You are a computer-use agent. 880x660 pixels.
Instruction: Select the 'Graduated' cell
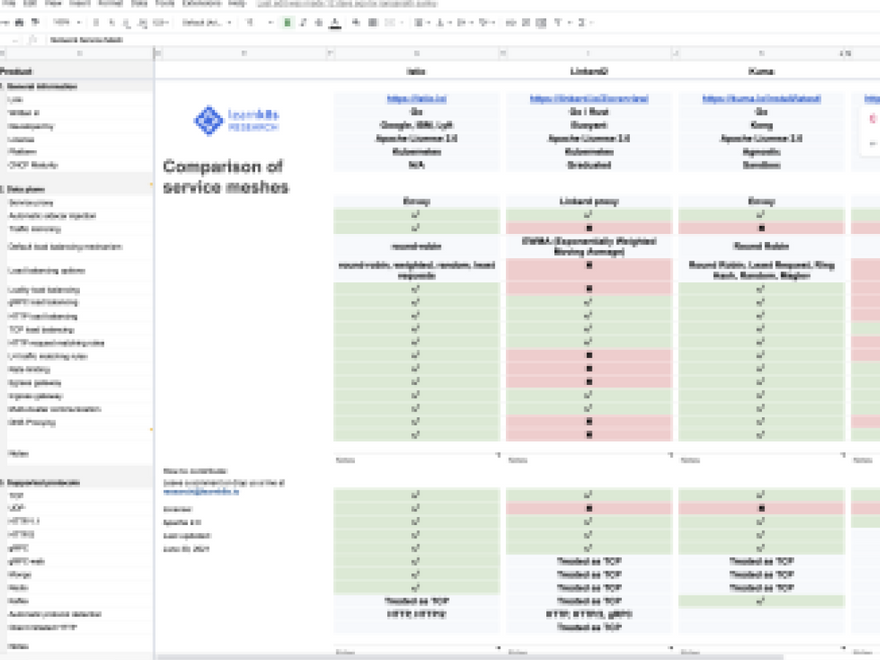coord(589,165)
